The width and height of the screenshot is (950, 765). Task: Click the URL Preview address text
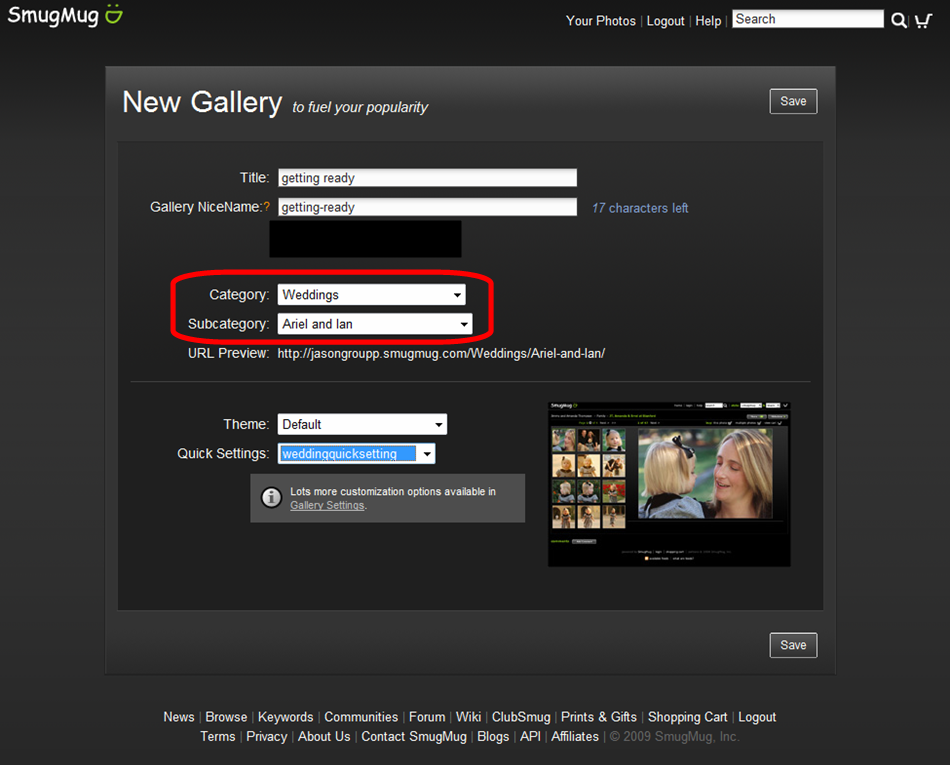coord(441,353)
